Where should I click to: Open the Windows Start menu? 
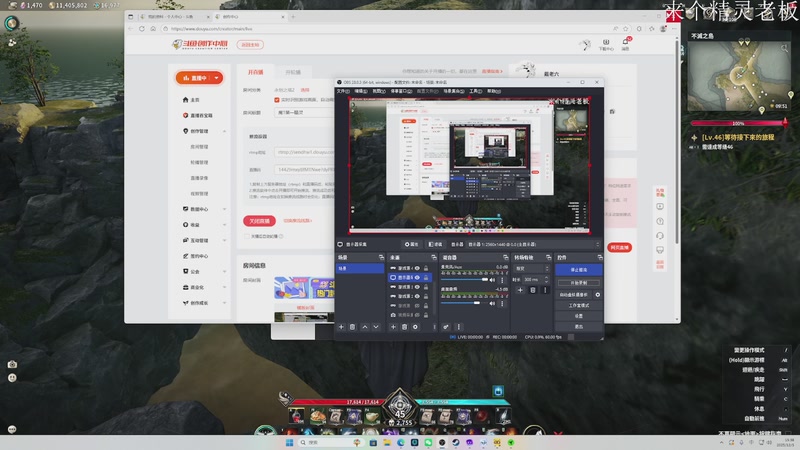click(289, 442)
